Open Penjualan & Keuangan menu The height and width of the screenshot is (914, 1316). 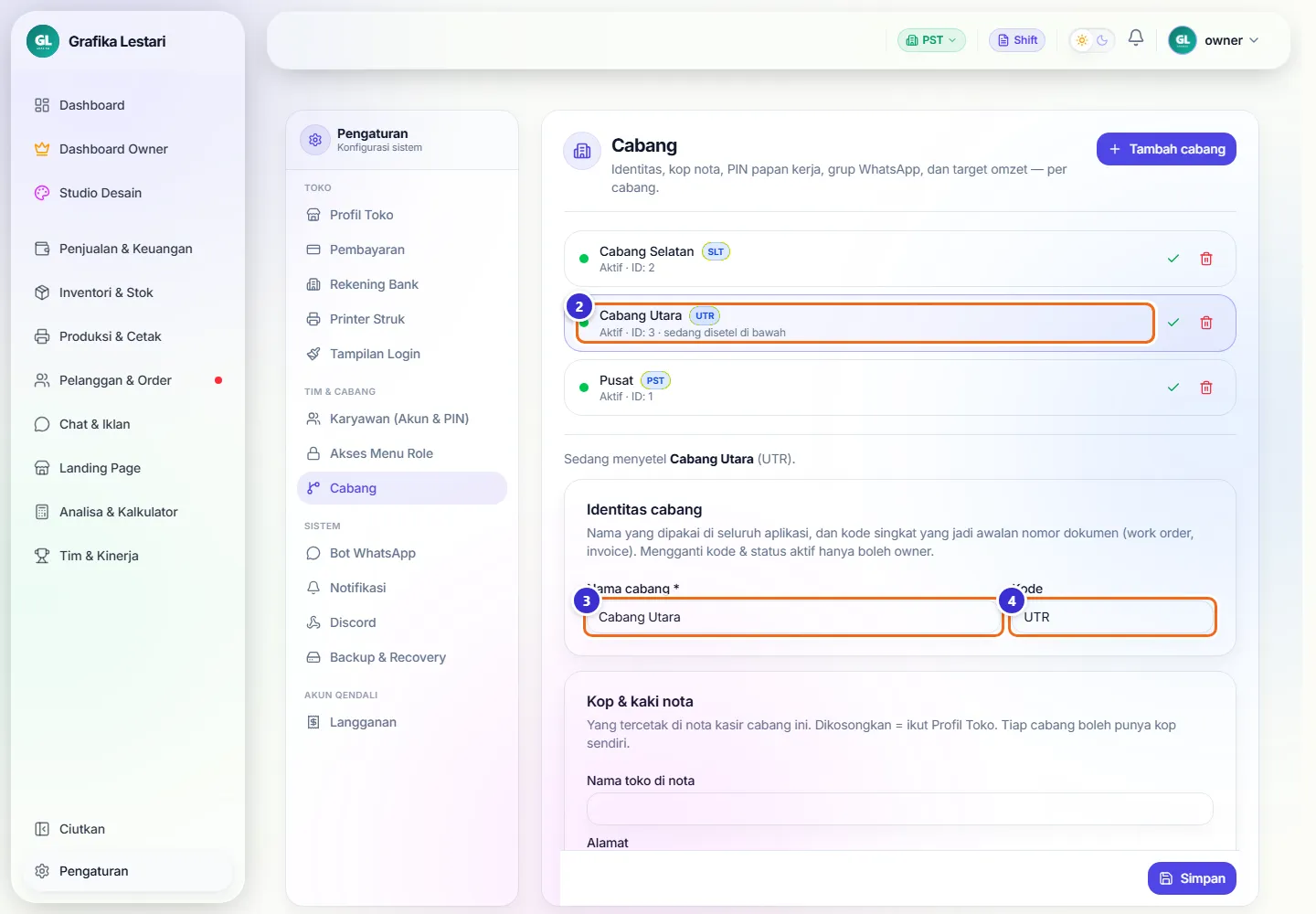(x=128, y=249)
